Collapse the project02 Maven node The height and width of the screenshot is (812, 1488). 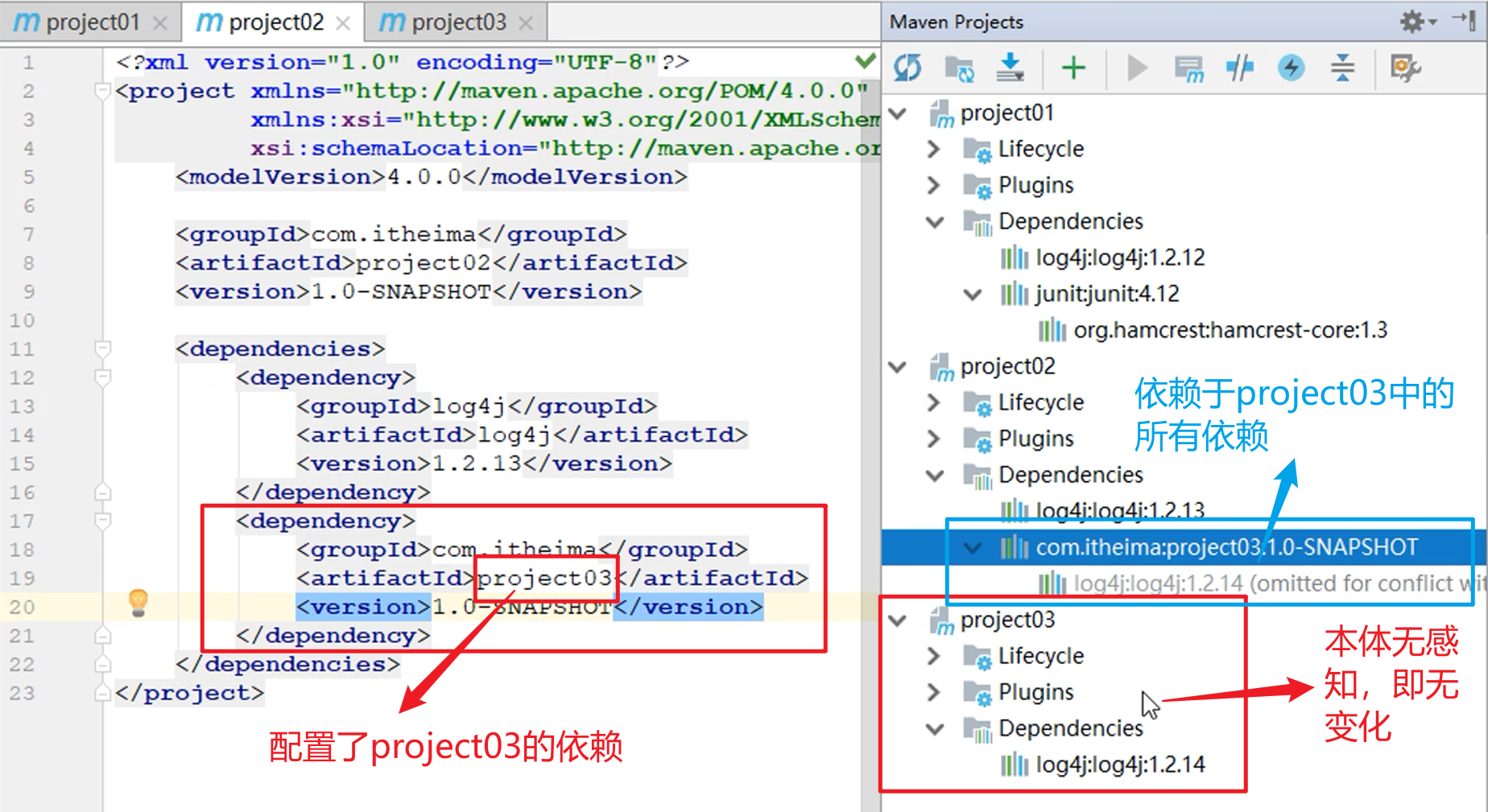(x=897, y=367)
